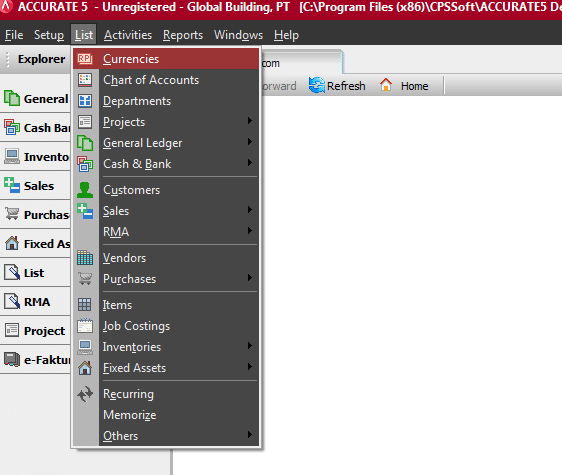
Task: Click the Vendors building icon
Action: coord(85,258)
